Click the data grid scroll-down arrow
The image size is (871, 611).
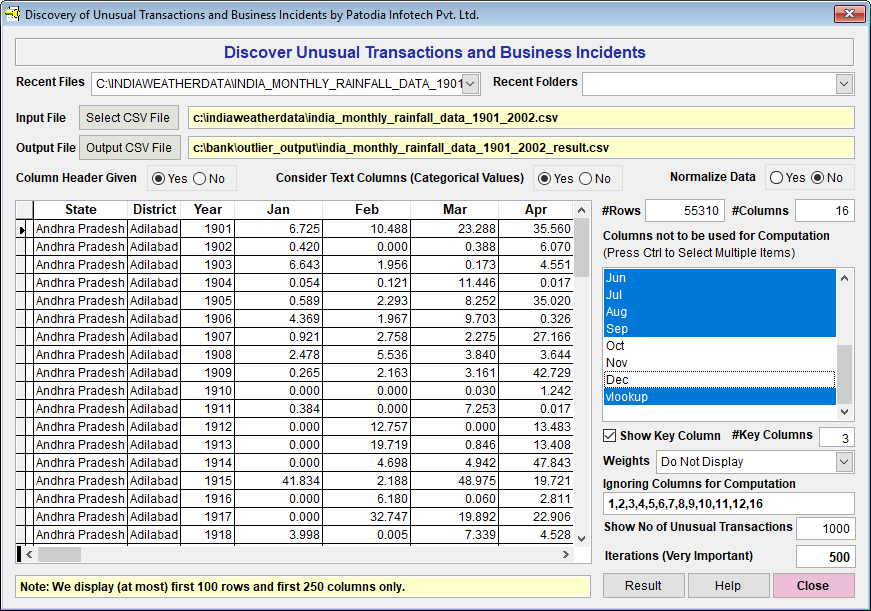582,538
